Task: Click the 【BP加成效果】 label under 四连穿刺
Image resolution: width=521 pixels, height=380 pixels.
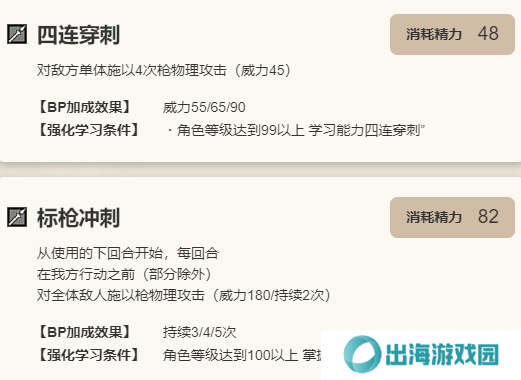Action: (84, 107)
